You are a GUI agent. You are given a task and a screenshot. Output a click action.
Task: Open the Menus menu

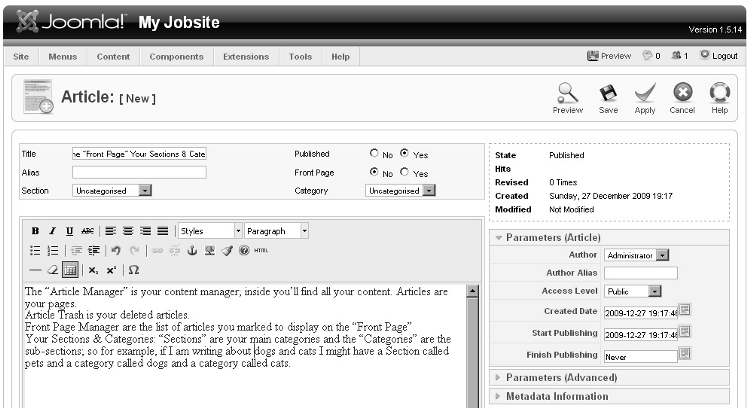pos(63,56)
